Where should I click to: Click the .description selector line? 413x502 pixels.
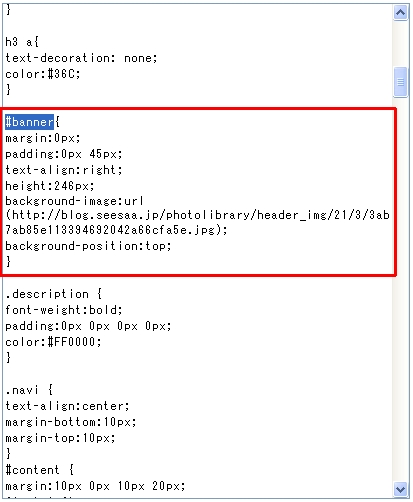click(x=54, y=294)
